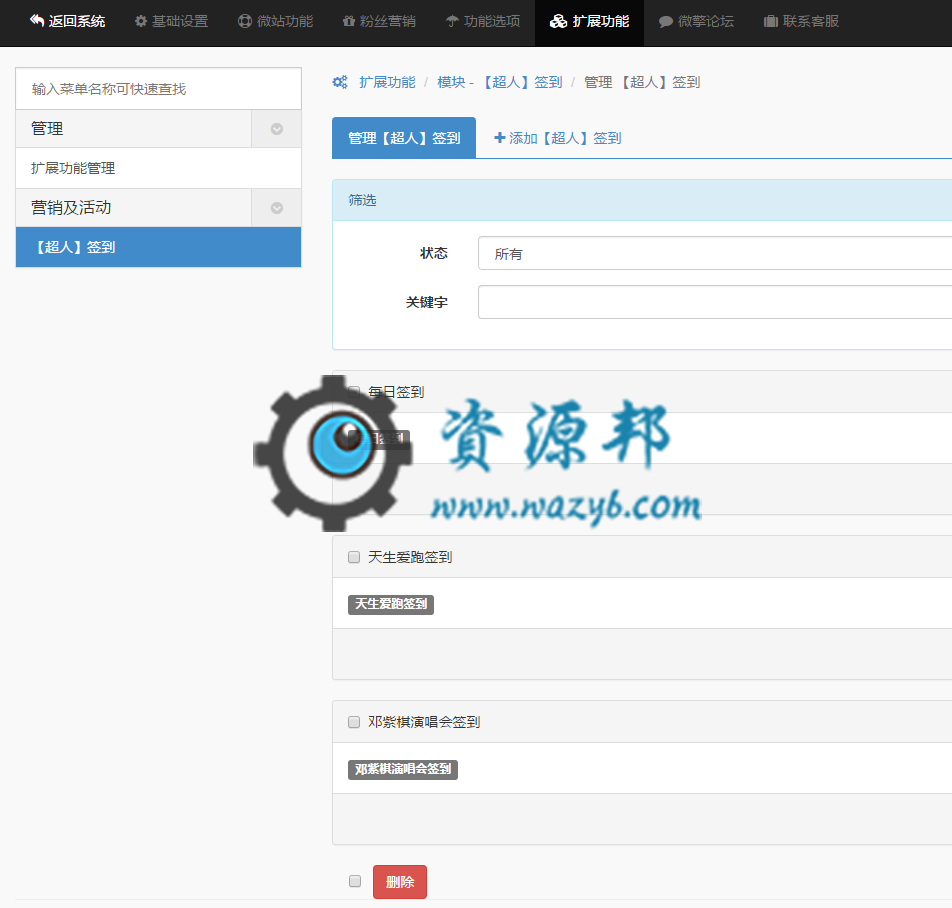Open 模块 - 【超人】签到 breadcrumb link
Screen dimensions: 952x908
tap(500, 82)
